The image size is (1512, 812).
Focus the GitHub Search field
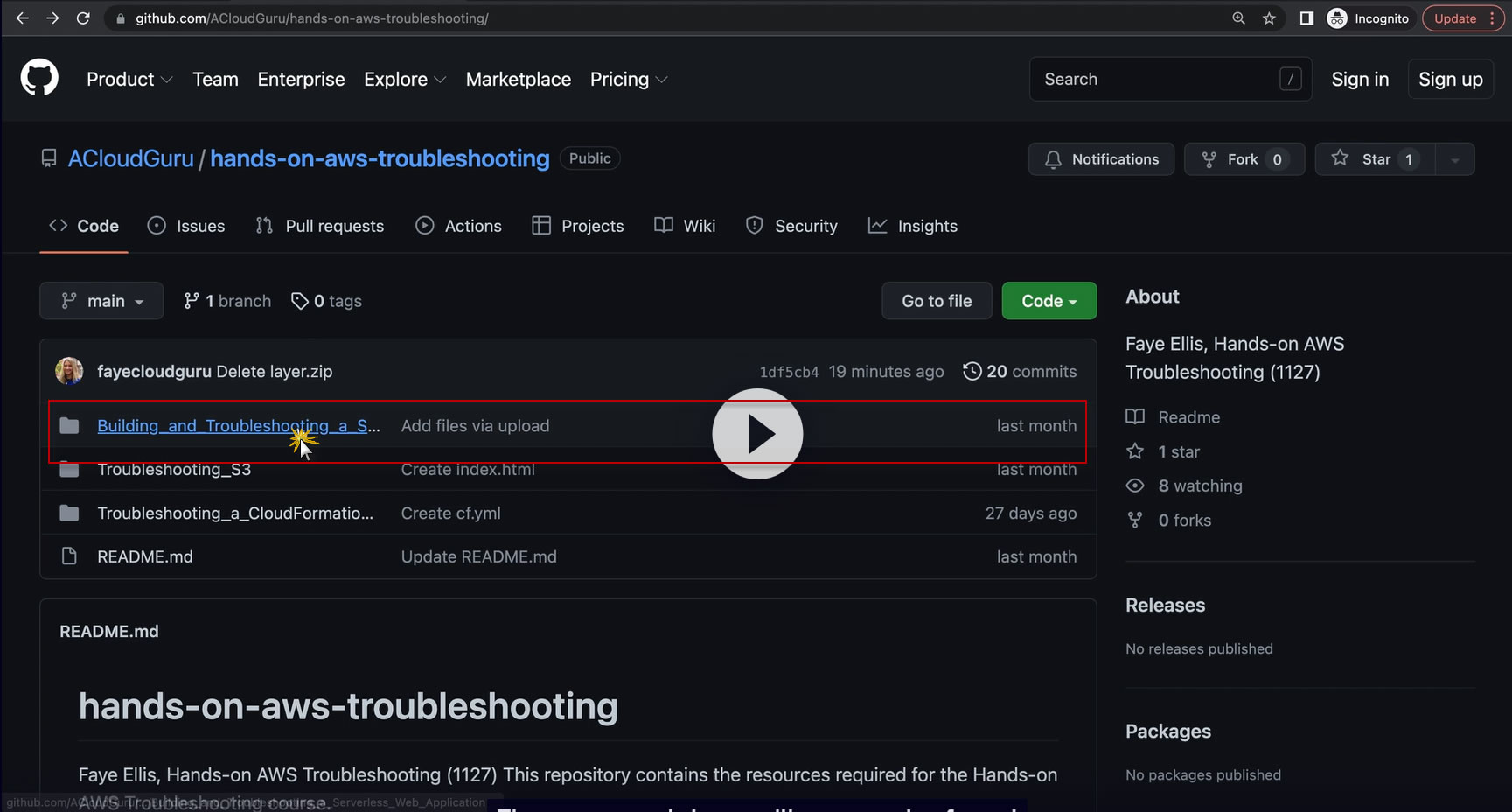coord(1154,80)
